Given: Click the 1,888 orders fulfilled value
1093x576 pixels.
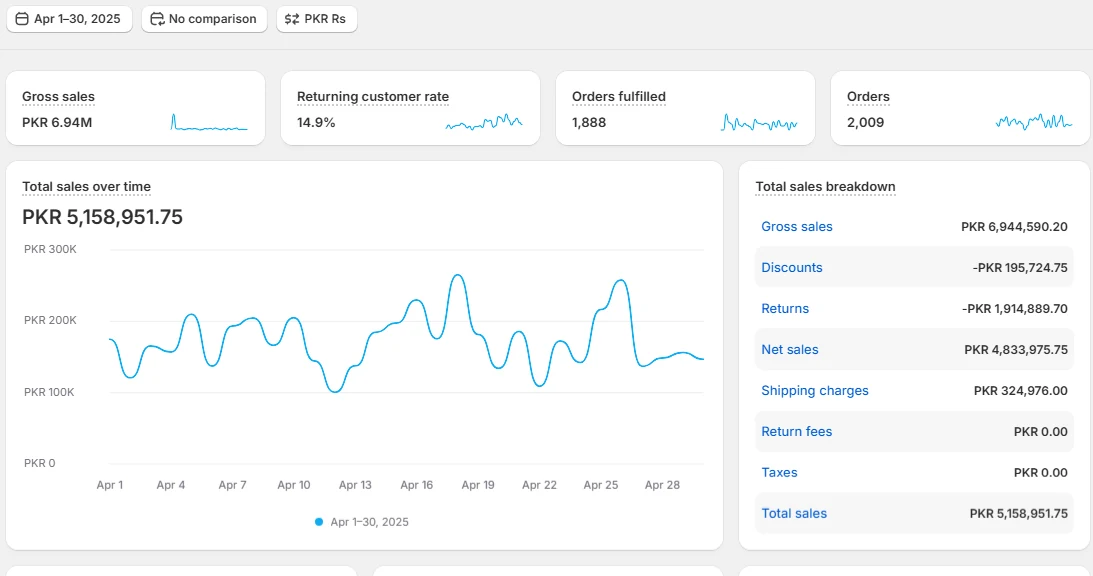Looking at the screenshot, I should [589, 123].
